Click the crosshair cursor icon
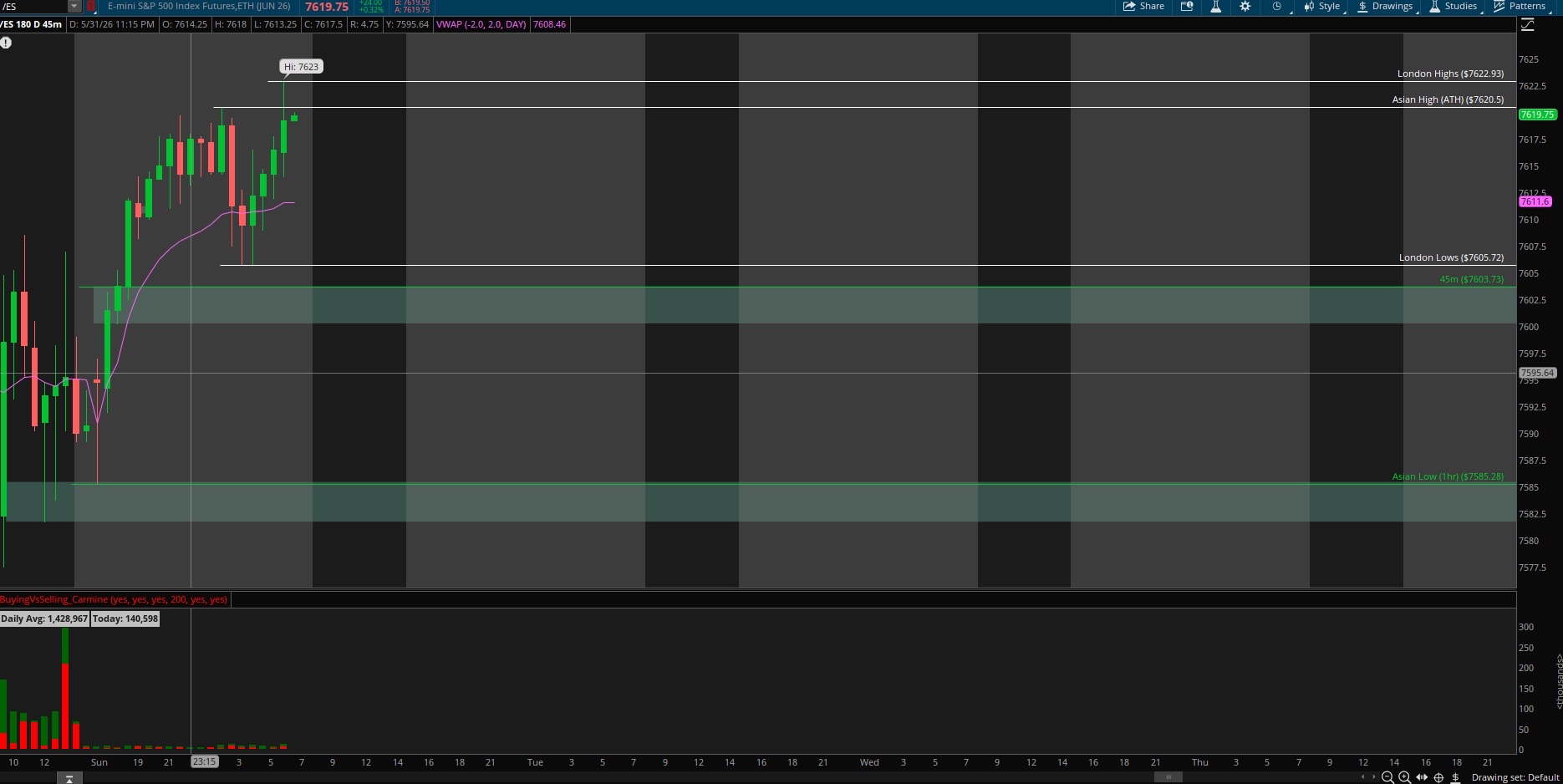This screenshot has width=1563, height=784. point(1438,777)
